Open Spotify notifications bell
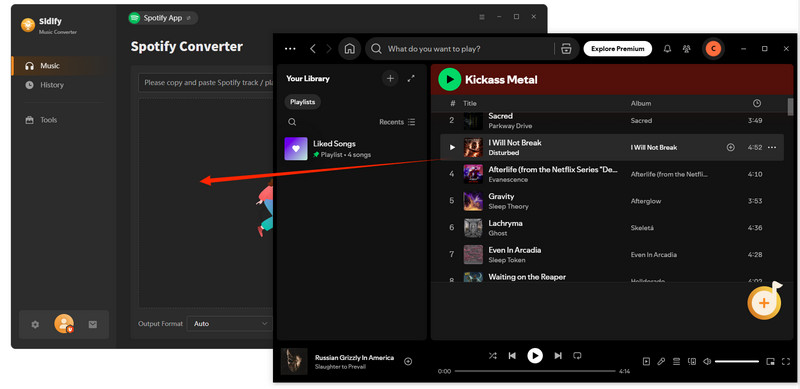 [667, 49]
